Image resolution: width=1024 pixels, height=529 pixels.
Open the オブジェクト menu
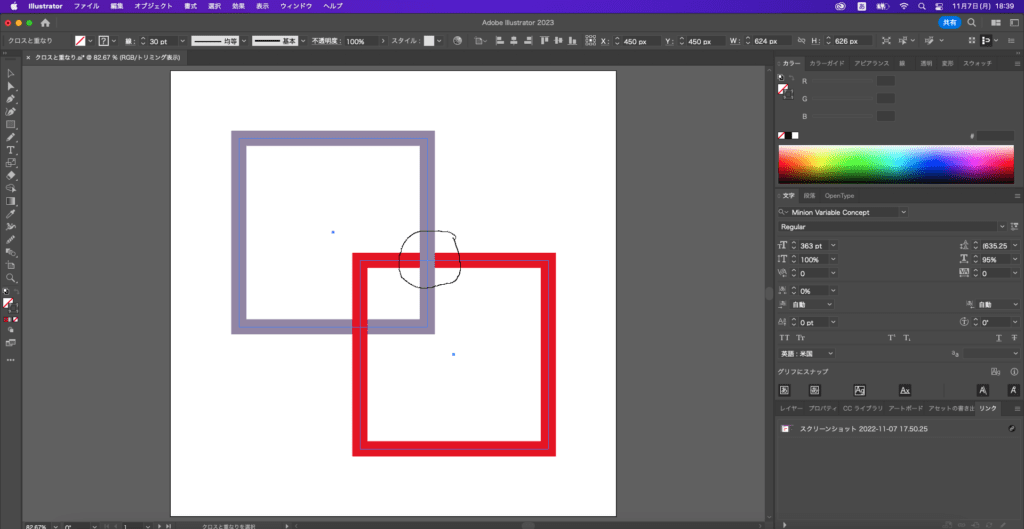click(x=153, y=6)
